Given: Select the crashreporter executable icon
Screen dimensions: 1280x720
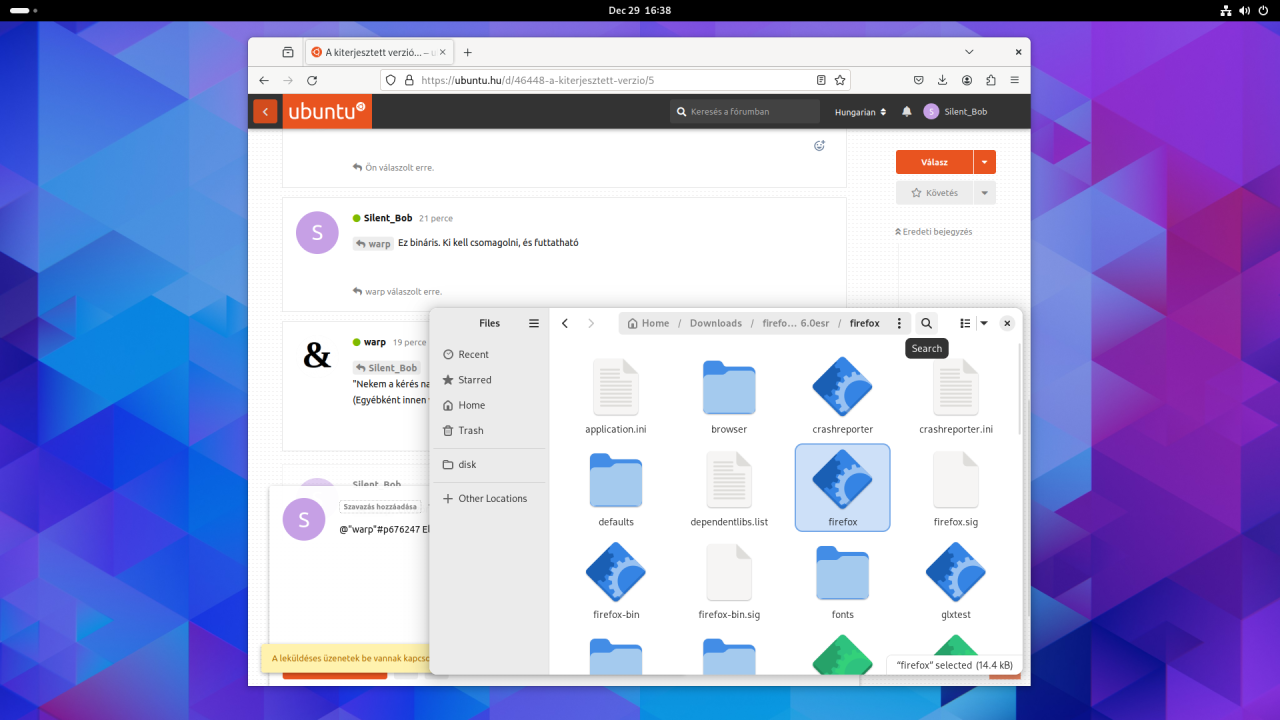Looking at the screenshot, I should [x=842, y=387].
